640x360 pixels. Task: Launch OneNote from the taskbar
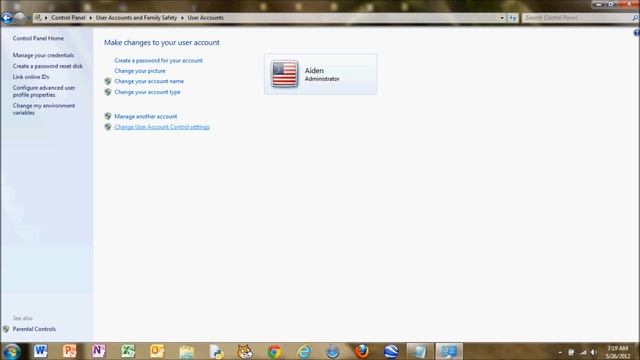99,351
